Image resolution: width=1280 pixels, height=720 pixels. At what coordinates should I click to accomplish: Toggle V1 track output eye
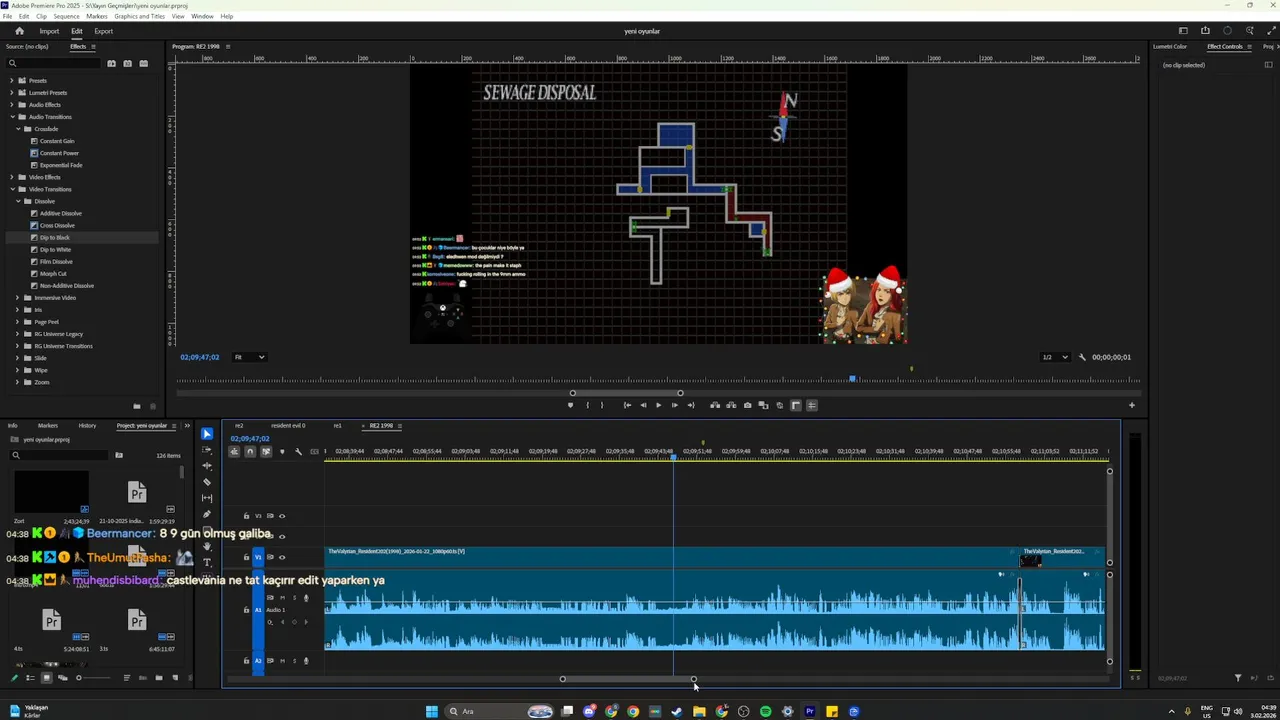click(282, 557)
